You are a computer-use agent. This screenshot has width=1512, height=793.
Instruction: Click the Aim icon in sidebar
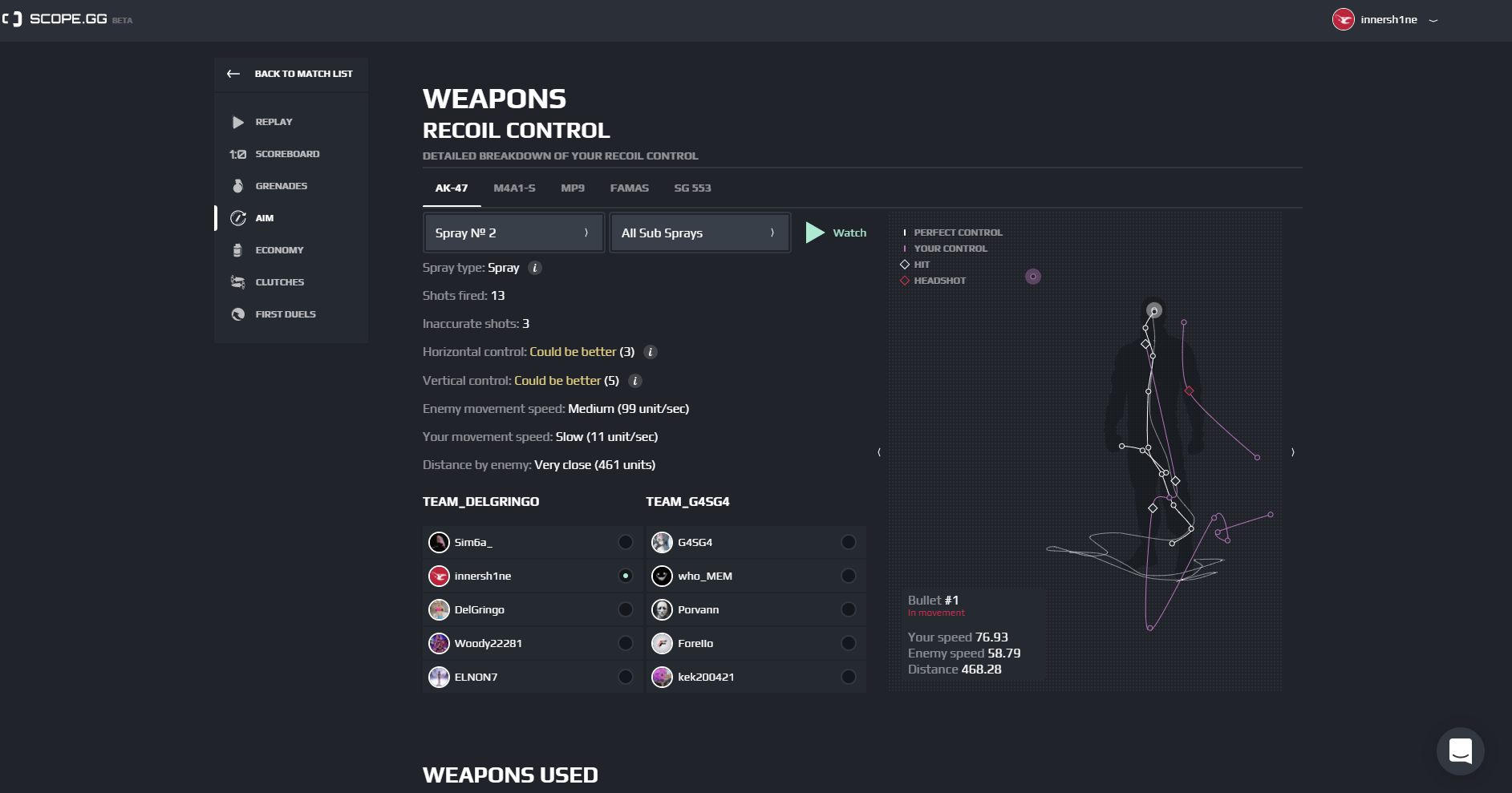click(238, 218)
